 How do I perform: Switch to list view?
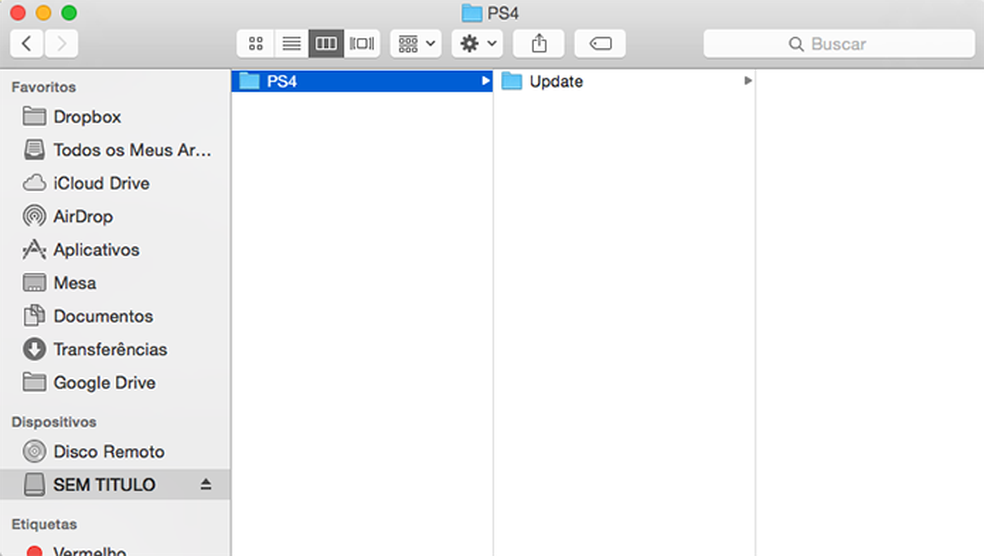[x=291, y=43]
